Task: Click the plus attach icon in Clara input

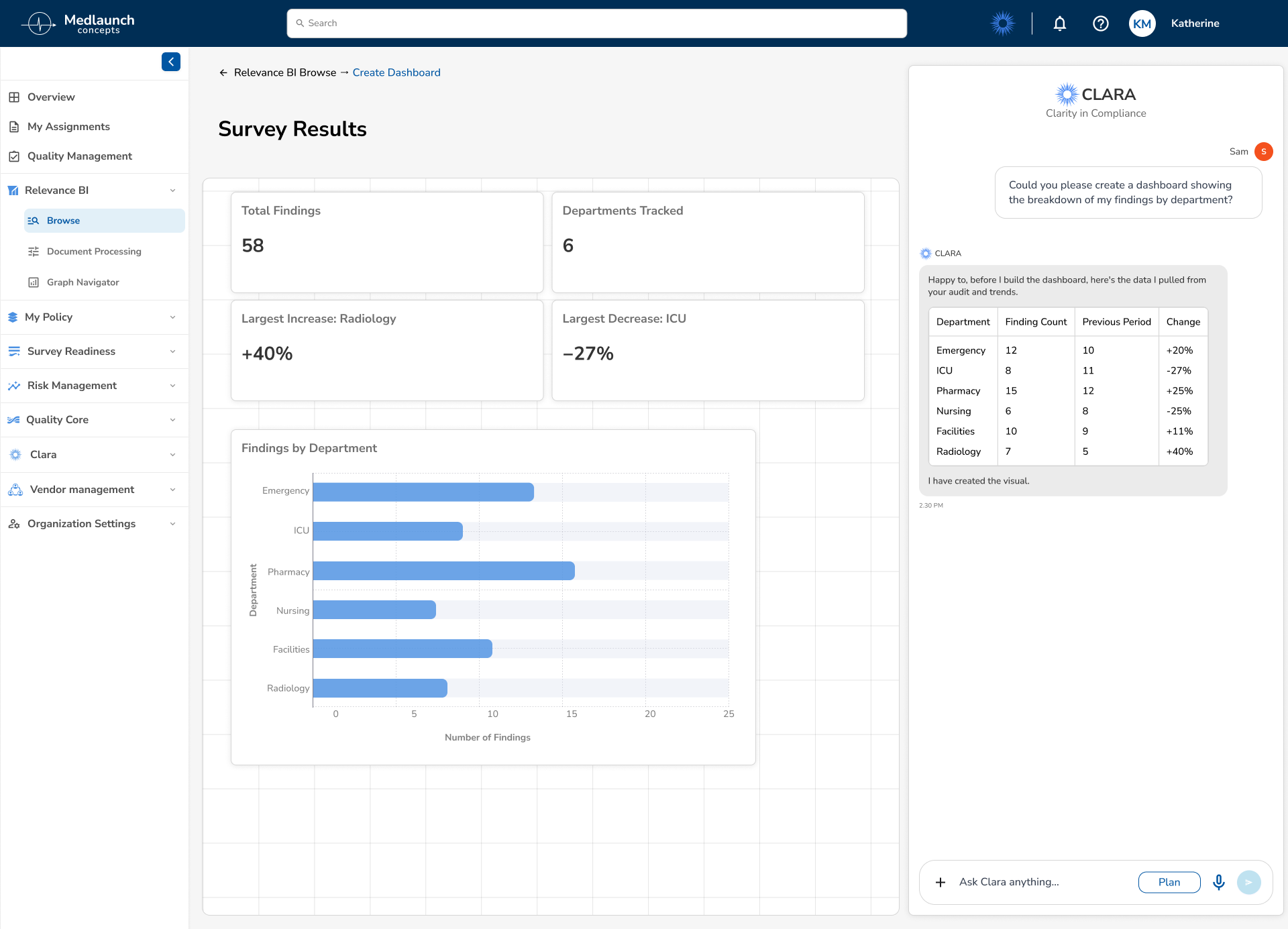Action: point(941,882)
